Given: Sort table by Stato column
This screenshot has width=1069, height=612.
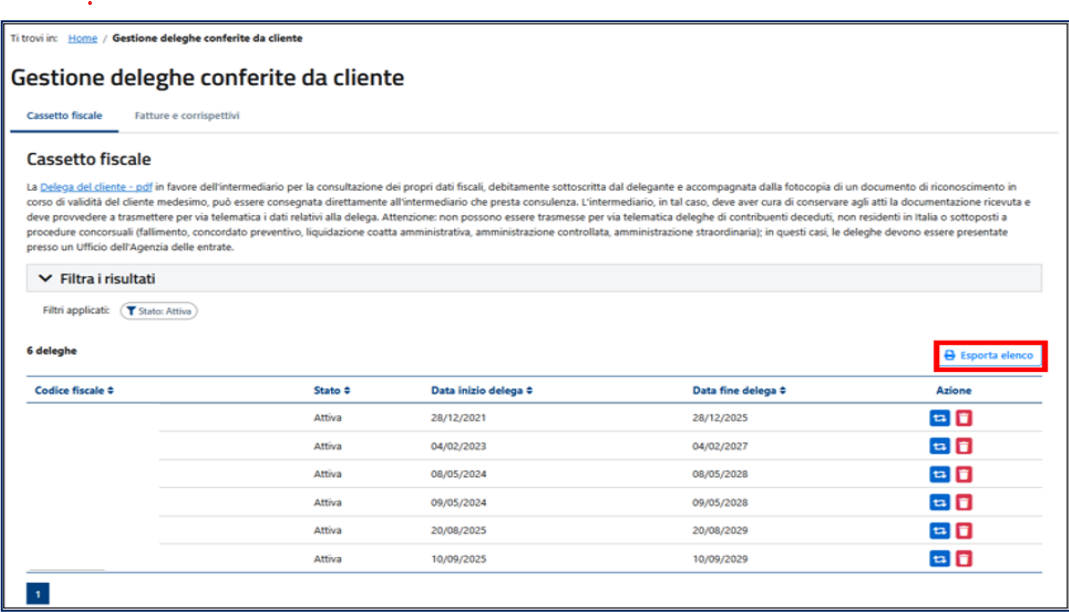Looking at the screenshot, I should coord(332,390).
